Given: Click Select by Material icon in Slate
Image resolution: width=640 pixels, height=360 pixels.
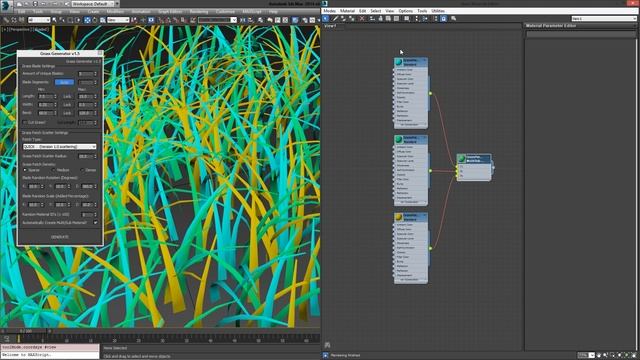Looking at the screenshot, I should [x=453, y=18].
